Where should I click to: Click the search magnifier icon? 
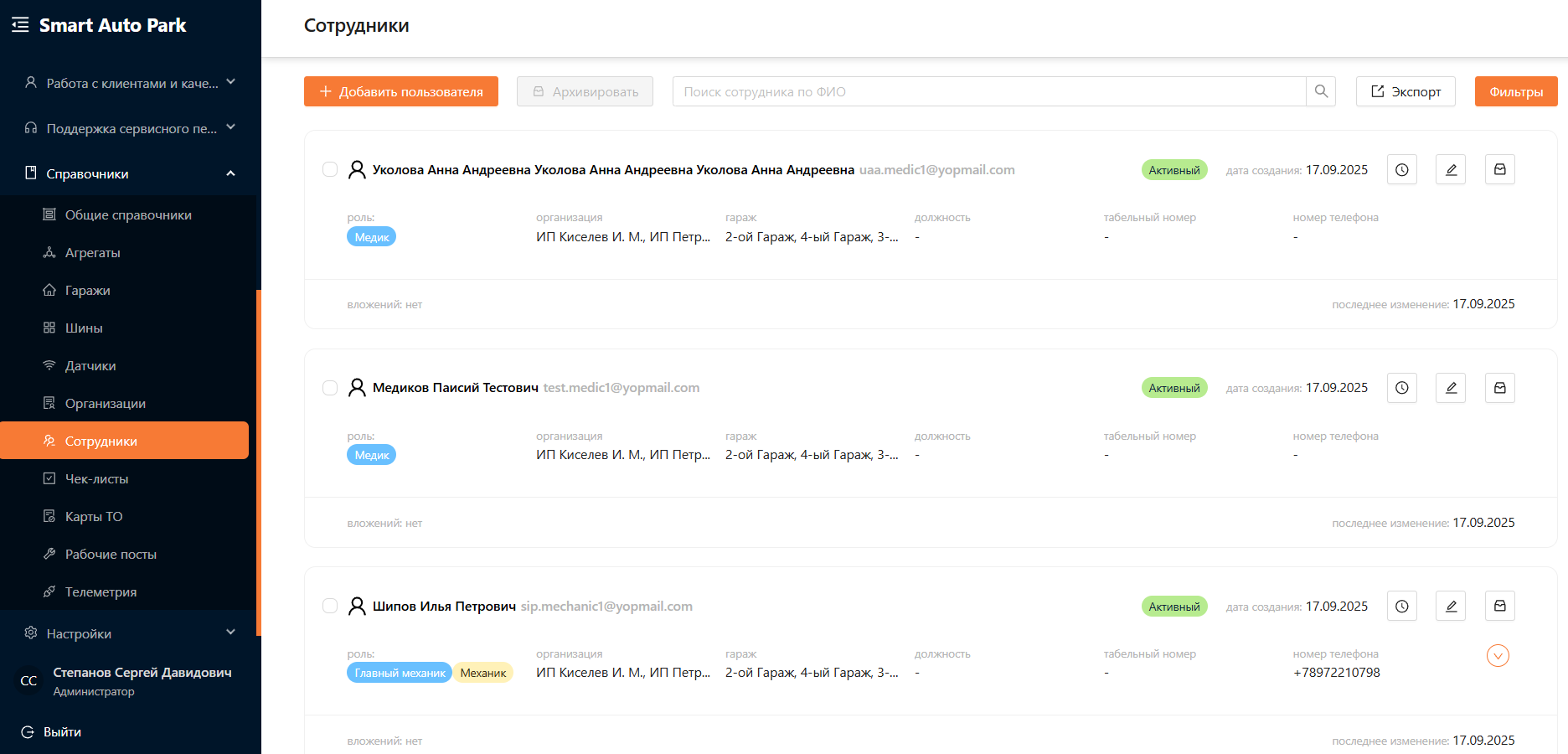[1321, 91]
